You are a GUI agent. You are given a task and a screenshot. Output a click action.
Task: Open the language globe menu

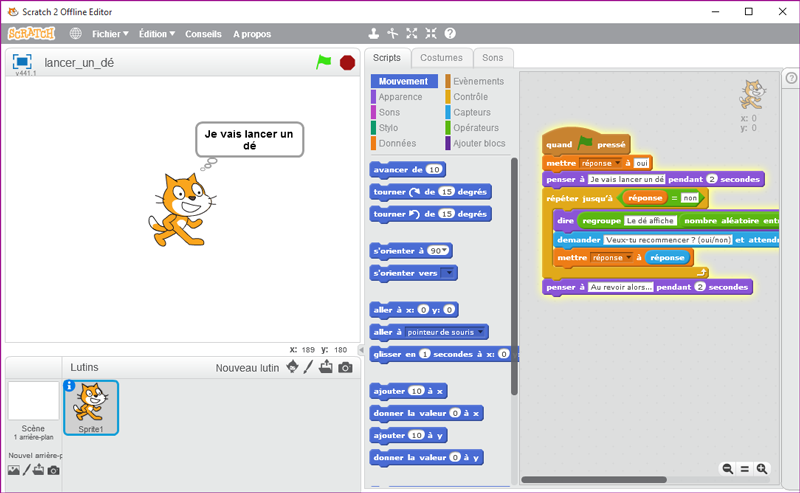(x=76, y=34)
